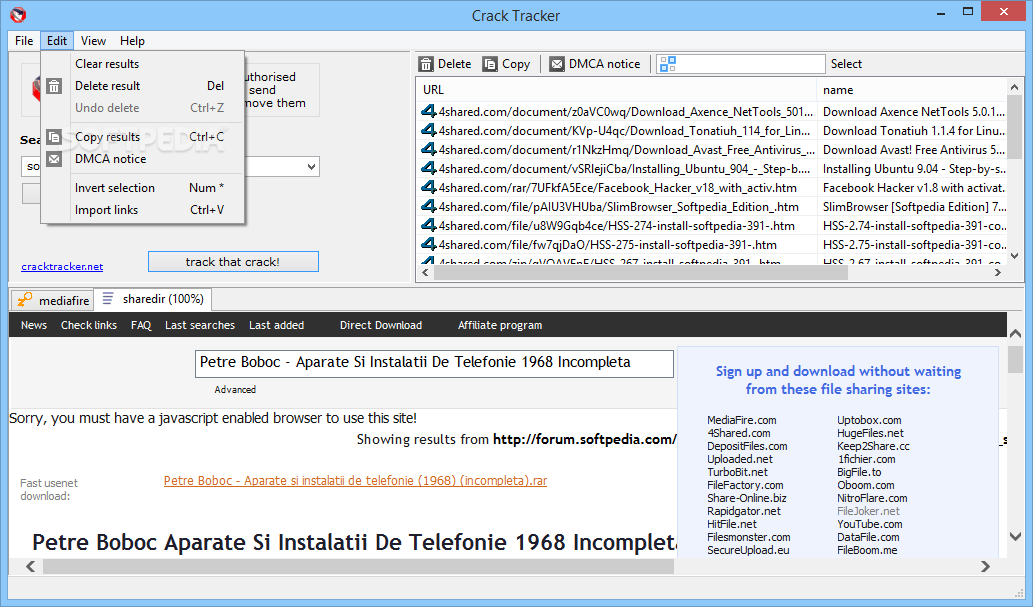Click results list horizontal scroll left arrow
The image size is (1033, 607).
[426, 272]
